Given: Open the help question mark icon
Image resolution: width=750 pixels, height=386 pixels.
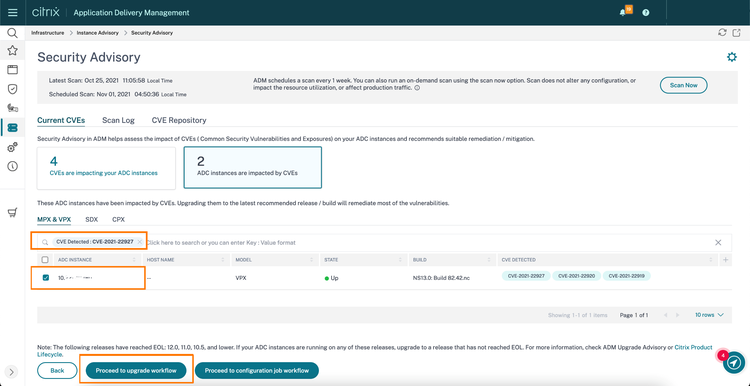Looking at the screenshot, I should (x=646, y=13).
